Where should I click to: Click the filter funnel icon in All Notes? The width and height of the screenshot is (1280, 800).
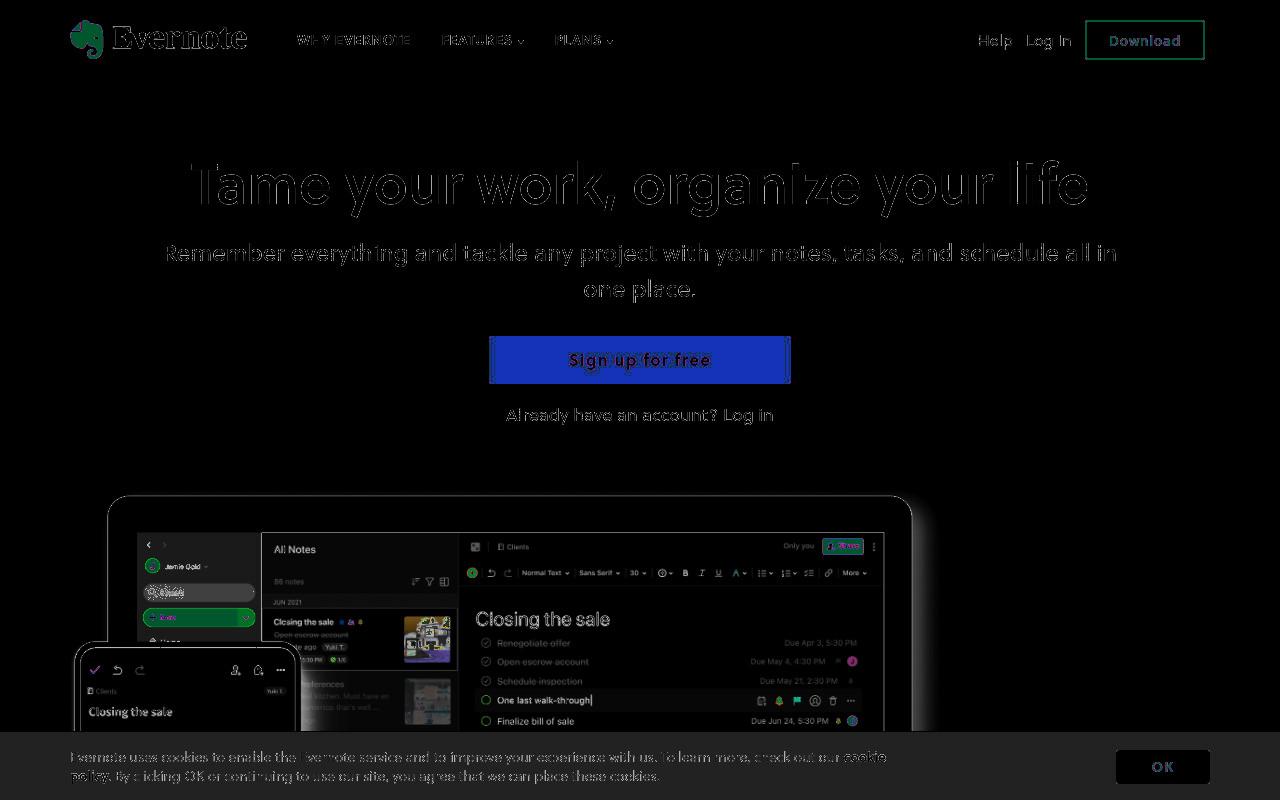430,581
